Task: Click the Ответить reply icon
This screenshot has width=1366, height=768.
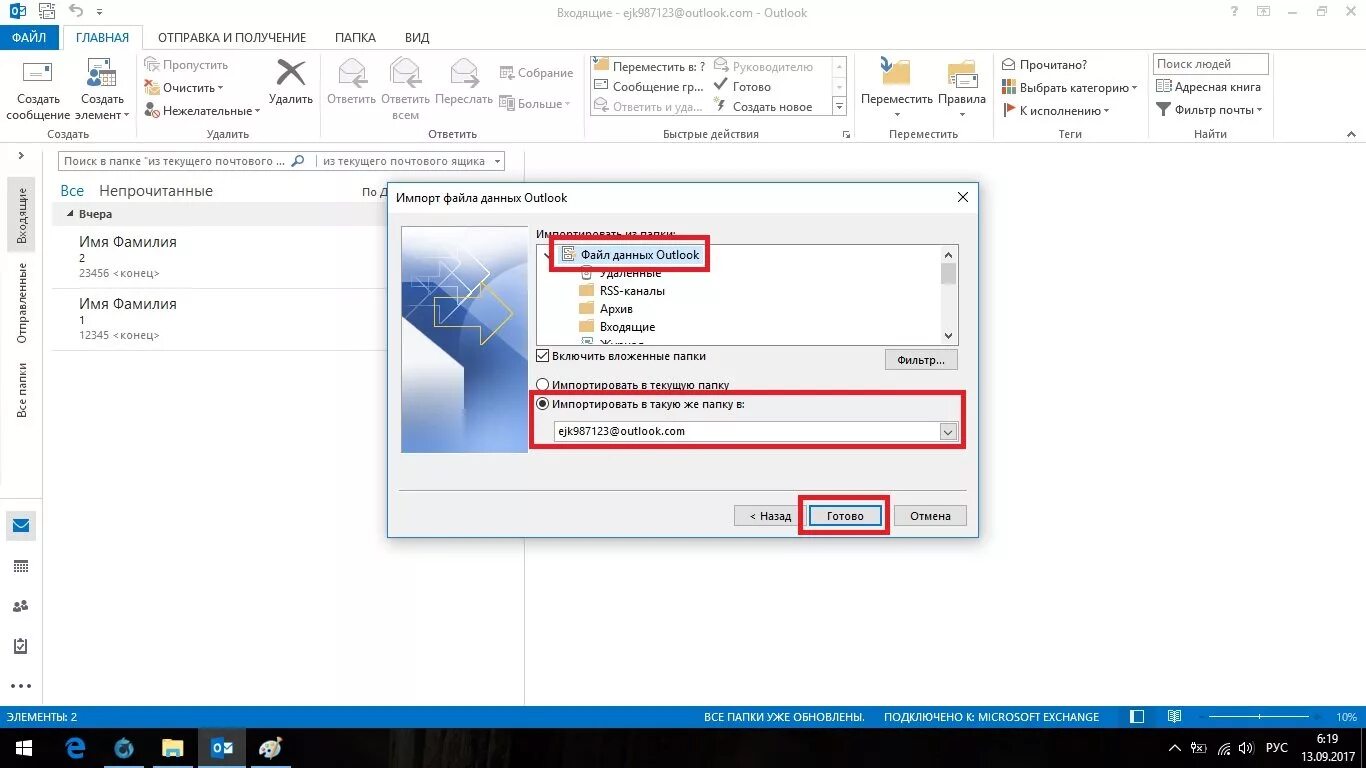Action: pos(351,73)
